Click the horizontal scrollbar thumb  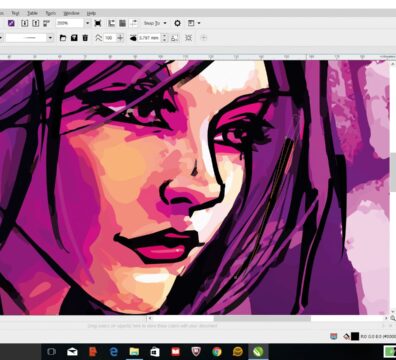(262, 319)
